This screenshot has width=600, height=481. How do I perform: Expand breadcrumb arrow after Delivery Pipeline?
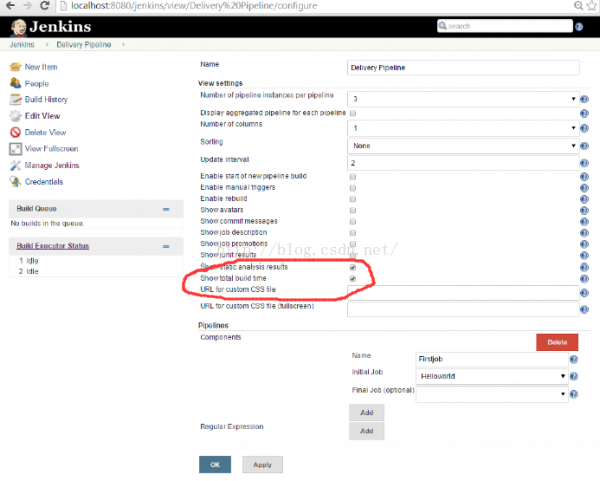123,45
